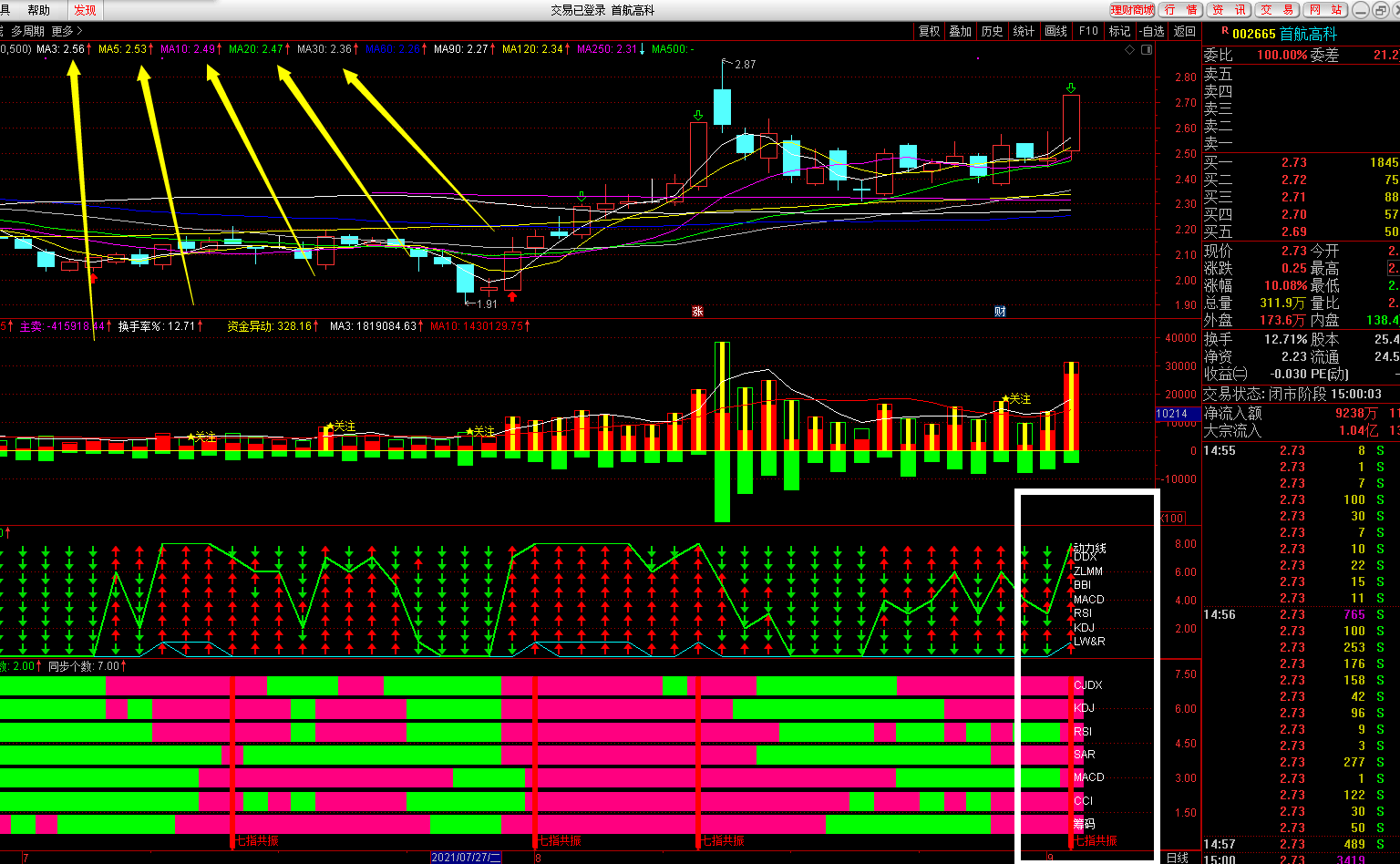Click the diamond marker icon near the chart corner
This screenshot has width=1400, height=864.
click(x=1130, y=50)
